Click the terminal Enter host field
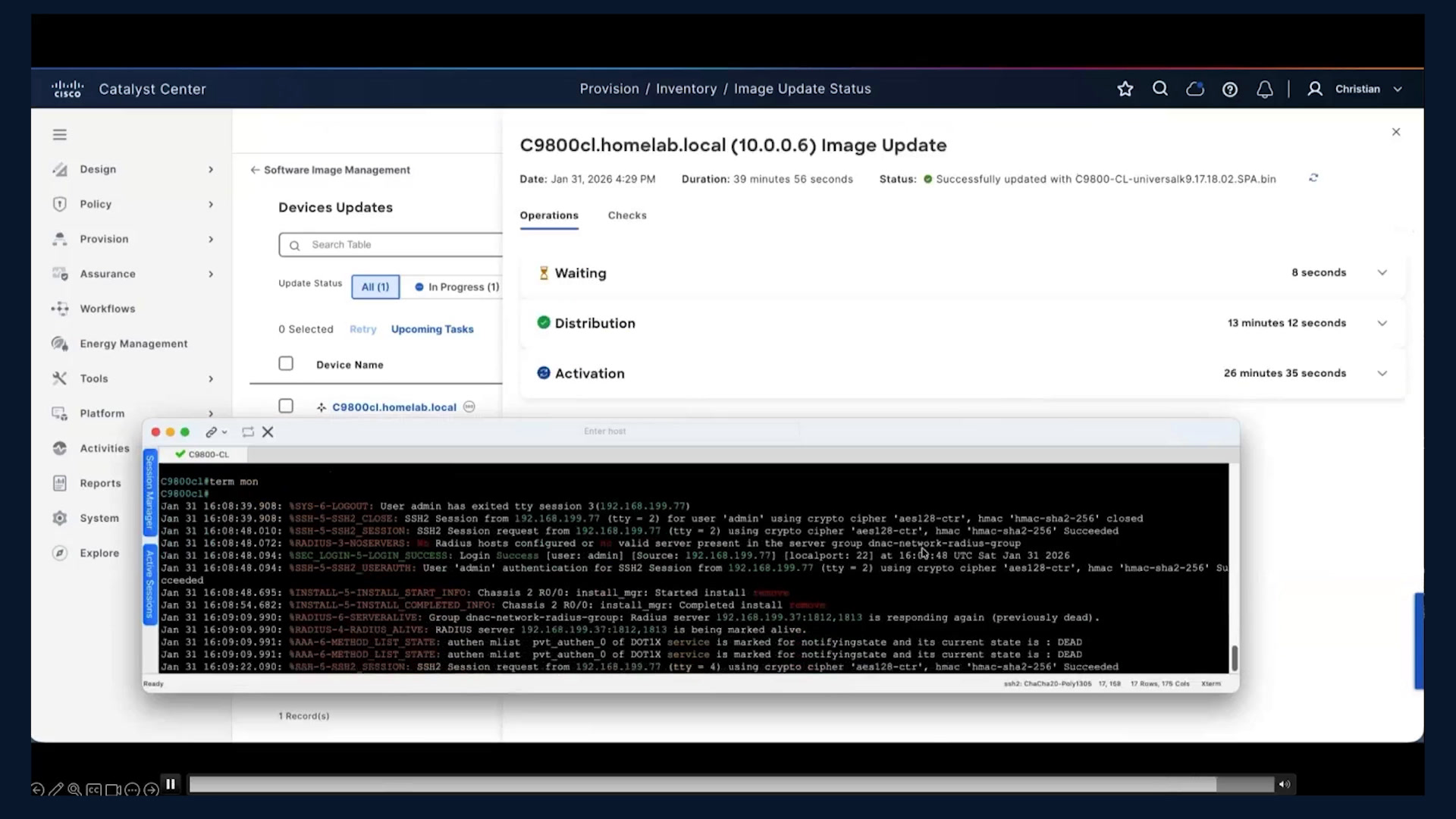Screen dimensions: 1456x819 (x=605, y=431)
